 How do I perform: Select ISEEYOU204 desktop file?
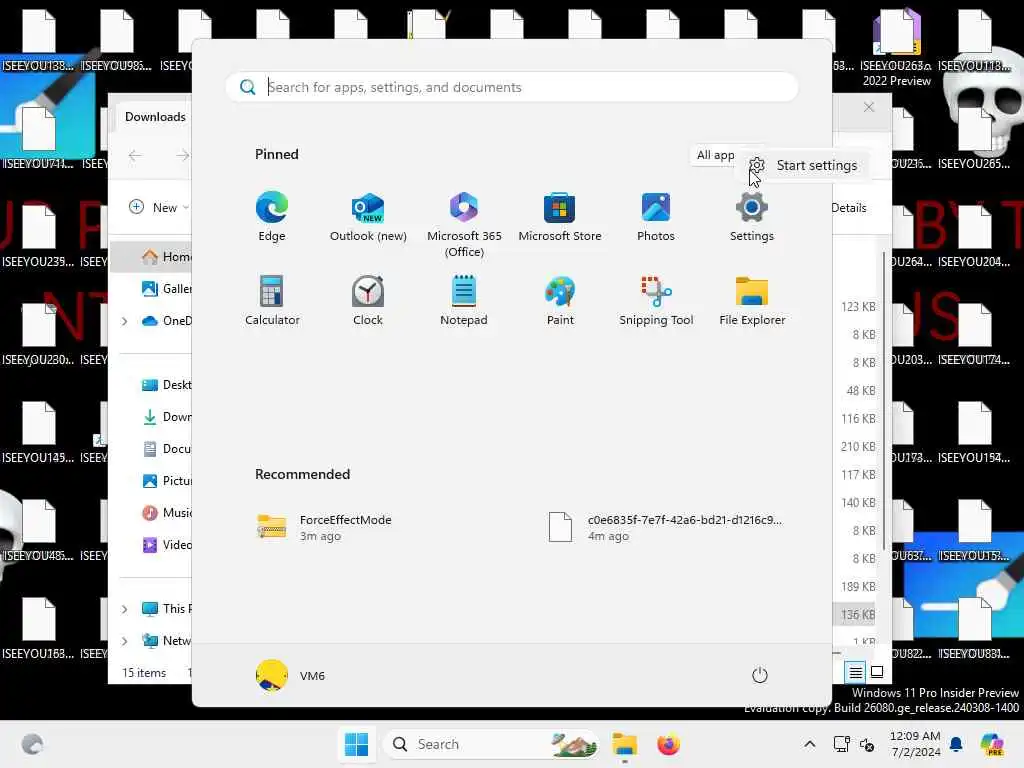pos(974,236)
